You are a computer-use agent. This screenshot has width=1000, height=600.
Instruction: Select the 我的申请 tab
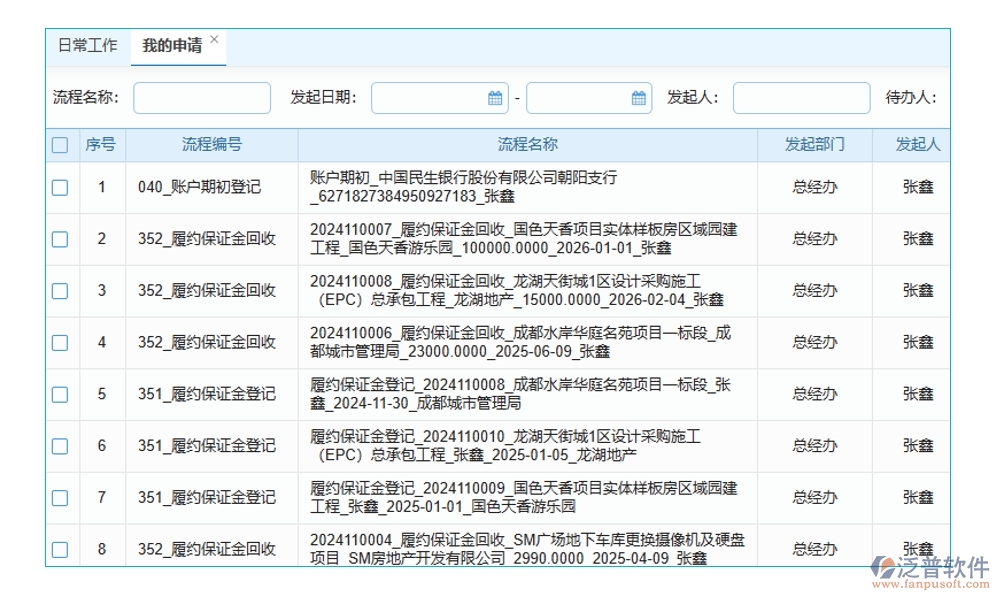[170, 44]
